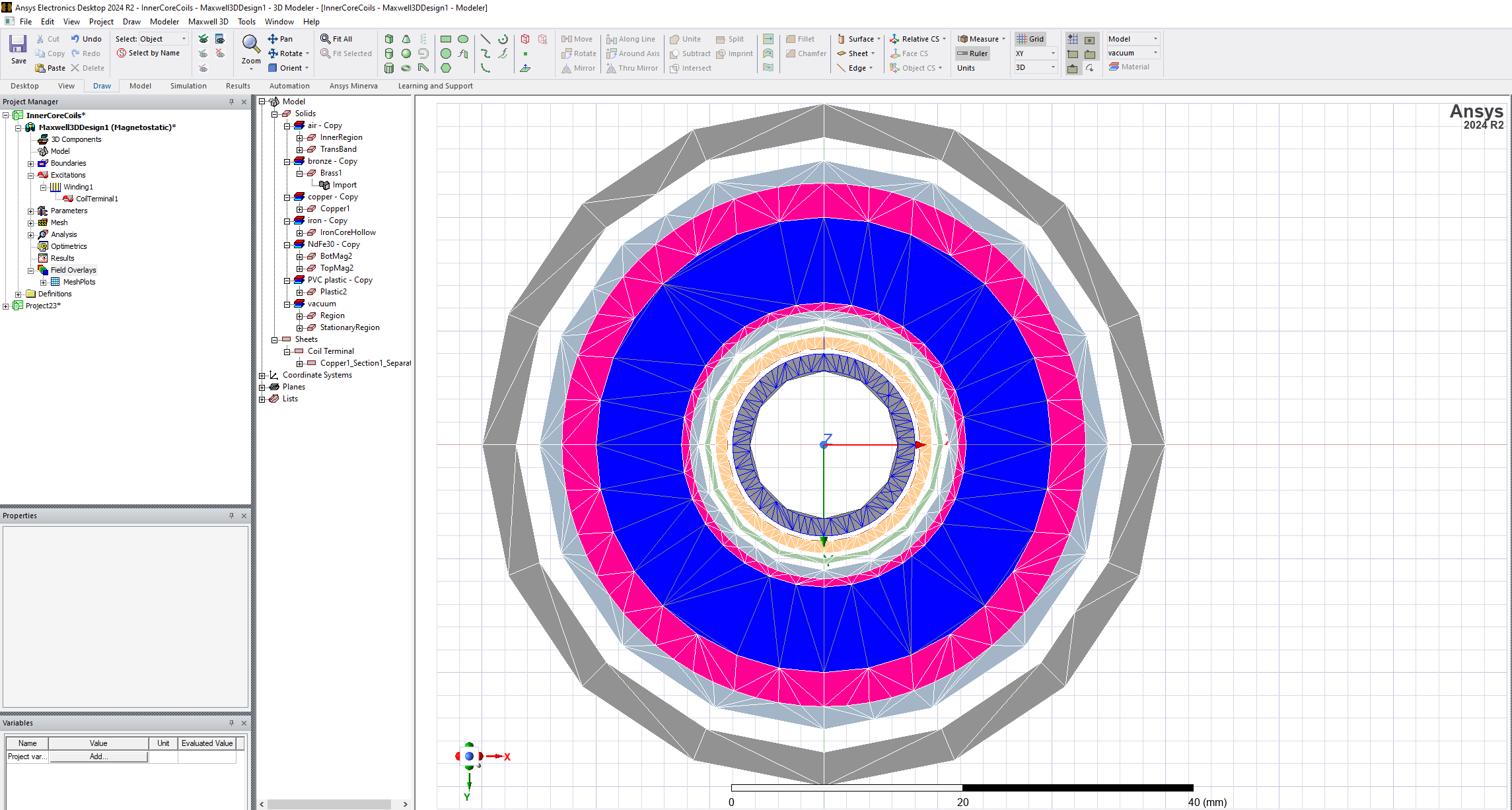Switch to the Simulation ribbon tab

(x=188, y=86)
